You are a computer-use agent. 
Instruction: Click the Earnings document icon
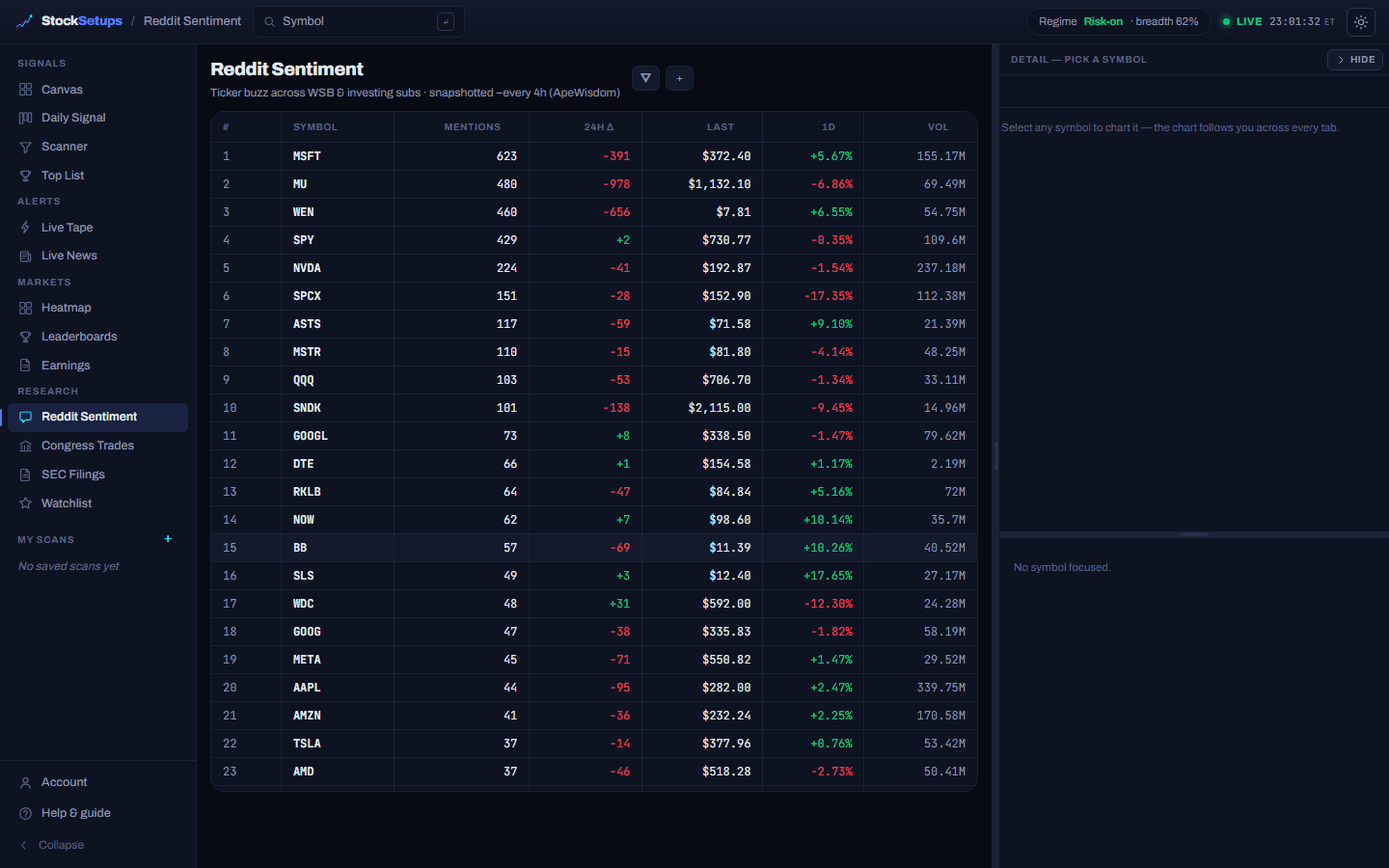tap(25, 366)
